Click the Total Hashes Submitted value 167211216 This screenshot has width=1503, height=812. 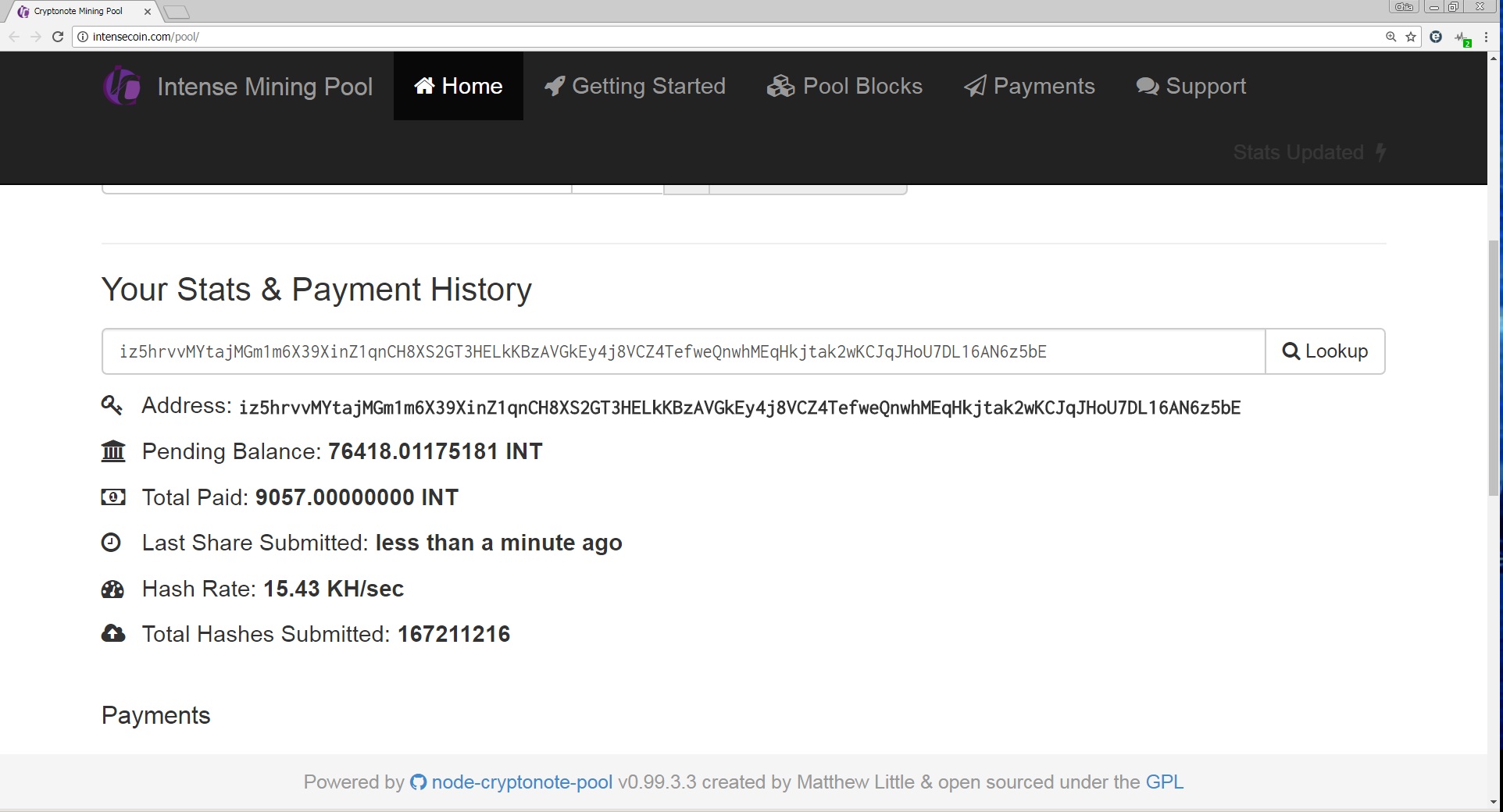pyautogui.click(x=454, y=634)
